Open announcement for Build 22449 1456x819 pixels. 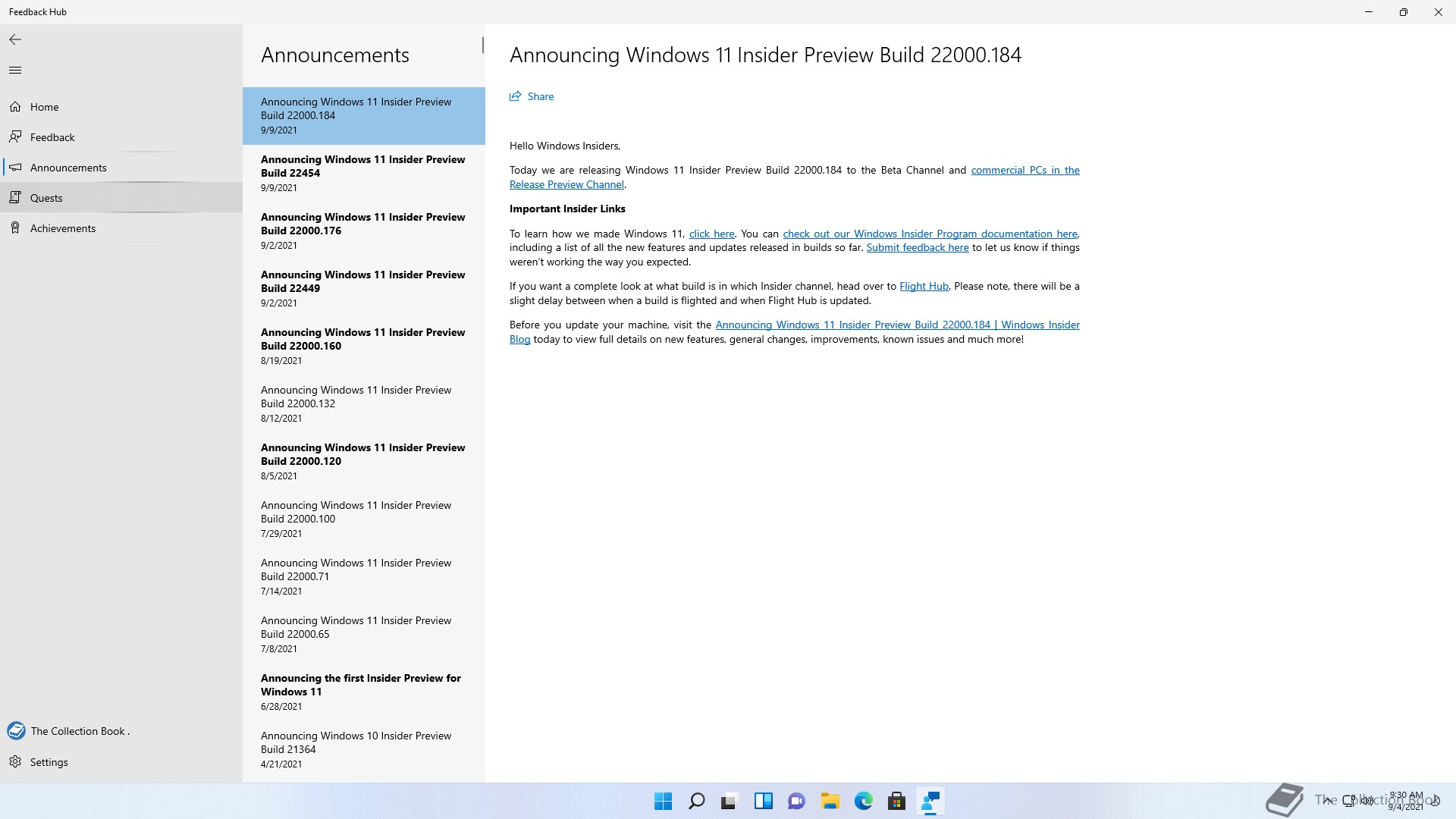[x=364, y=289]
